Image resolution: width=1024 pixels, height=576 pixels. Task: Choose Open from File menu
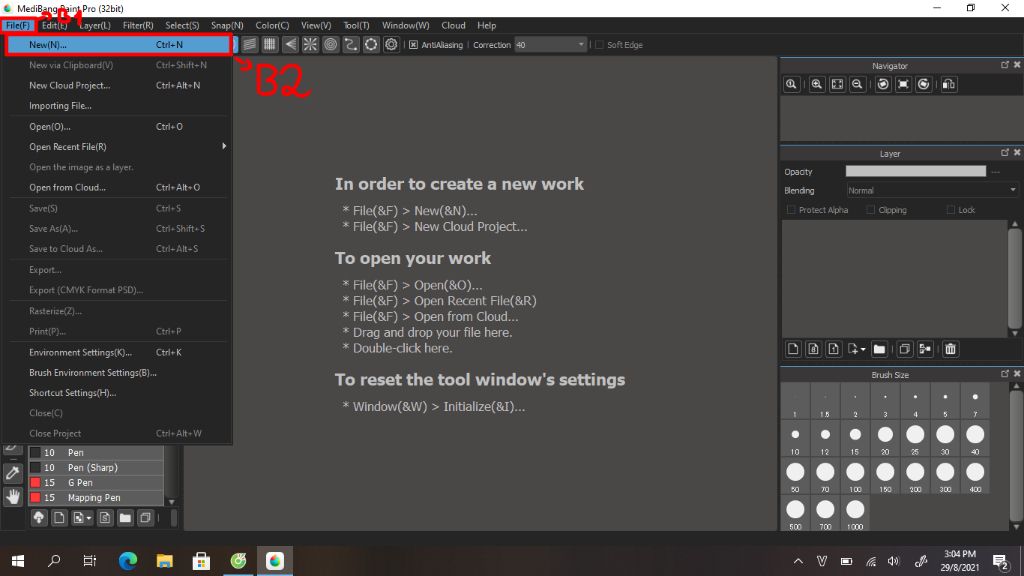(118, 127)
